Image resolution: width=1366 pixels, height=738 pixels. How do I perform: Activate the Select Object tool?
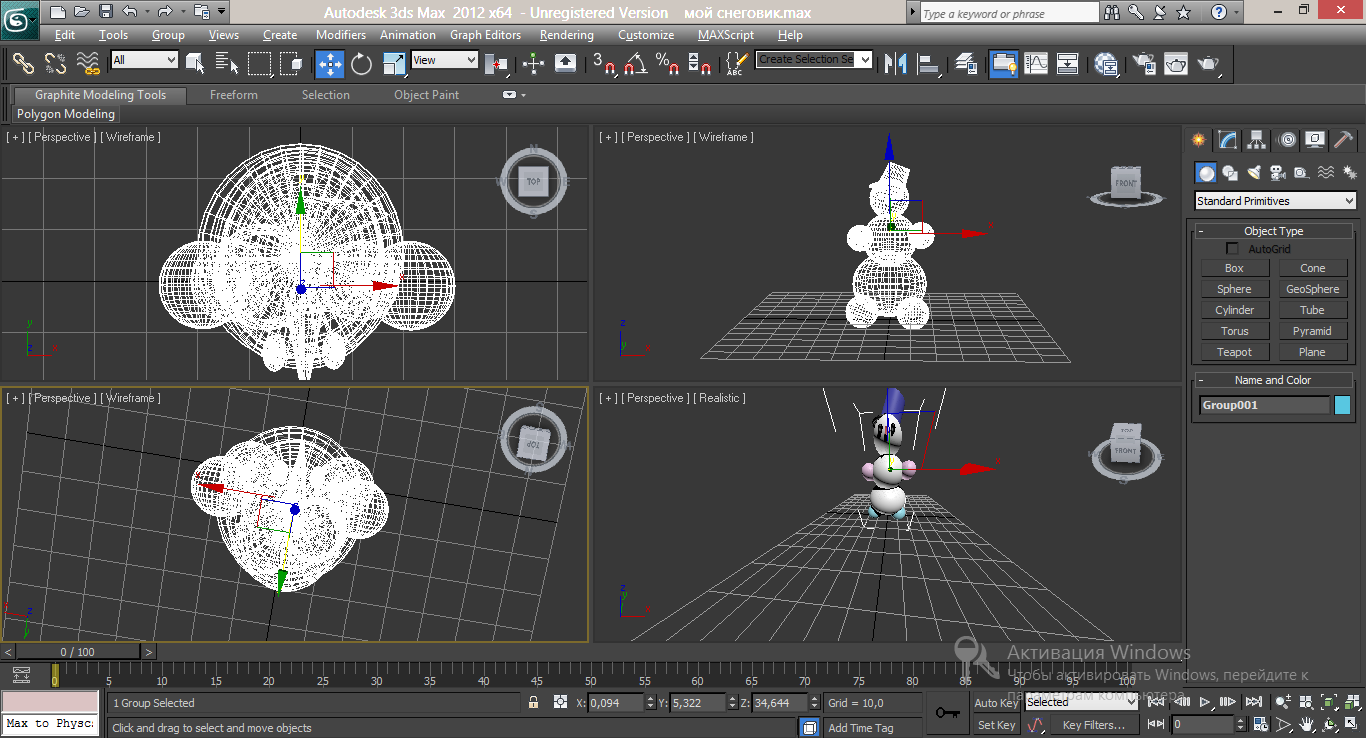(195, 64)
